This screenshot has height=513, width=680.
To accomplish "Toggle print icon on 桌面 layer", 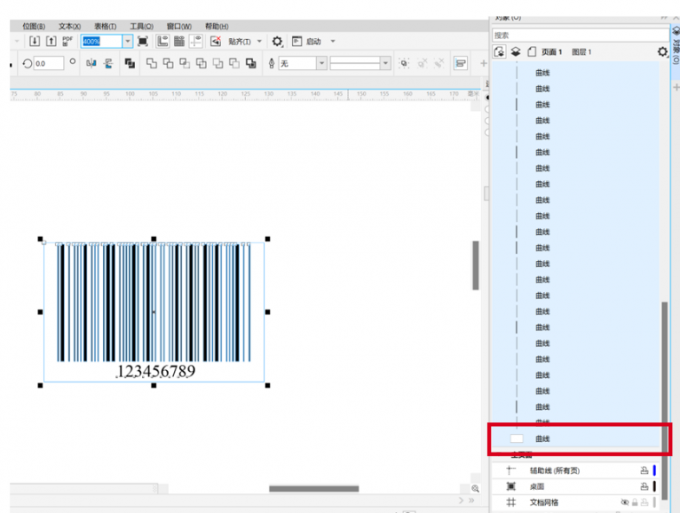I will pyautogui.click(x=644, y=486).
